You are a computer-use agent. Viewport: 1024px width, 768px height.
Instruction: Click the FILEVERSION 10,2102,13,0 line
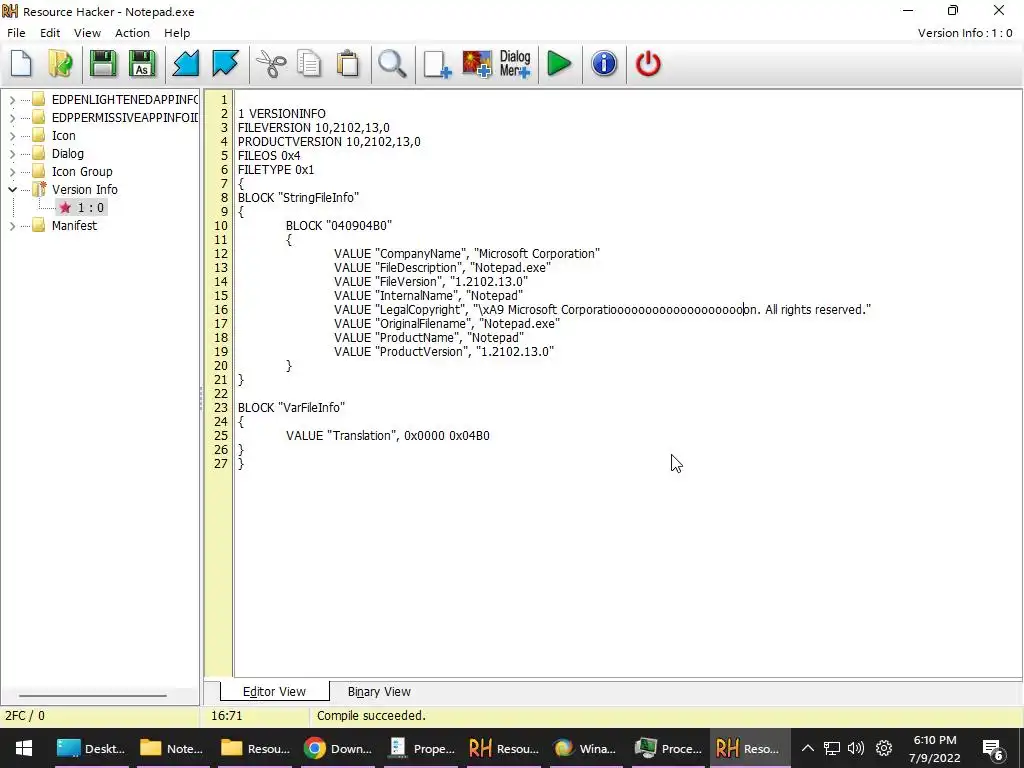(313, 127)
